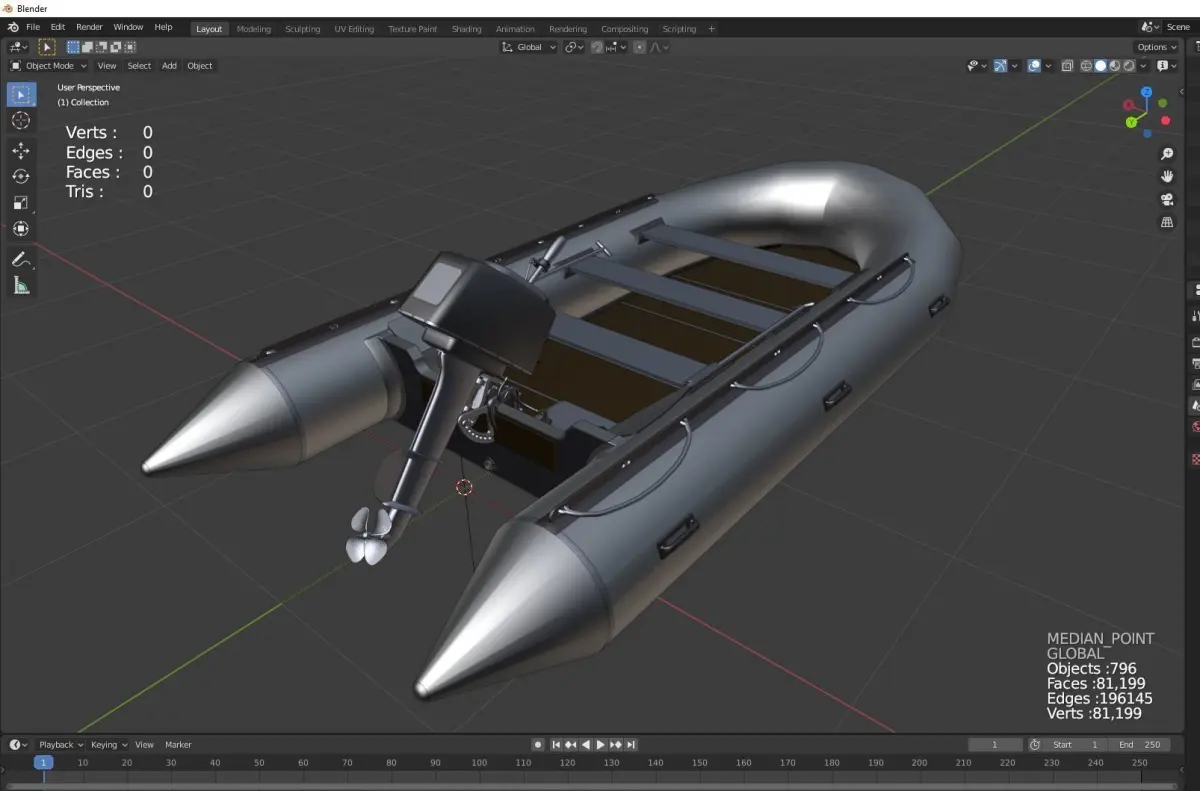
Task: Open the Options dropdown
Action: [1156, 47]
